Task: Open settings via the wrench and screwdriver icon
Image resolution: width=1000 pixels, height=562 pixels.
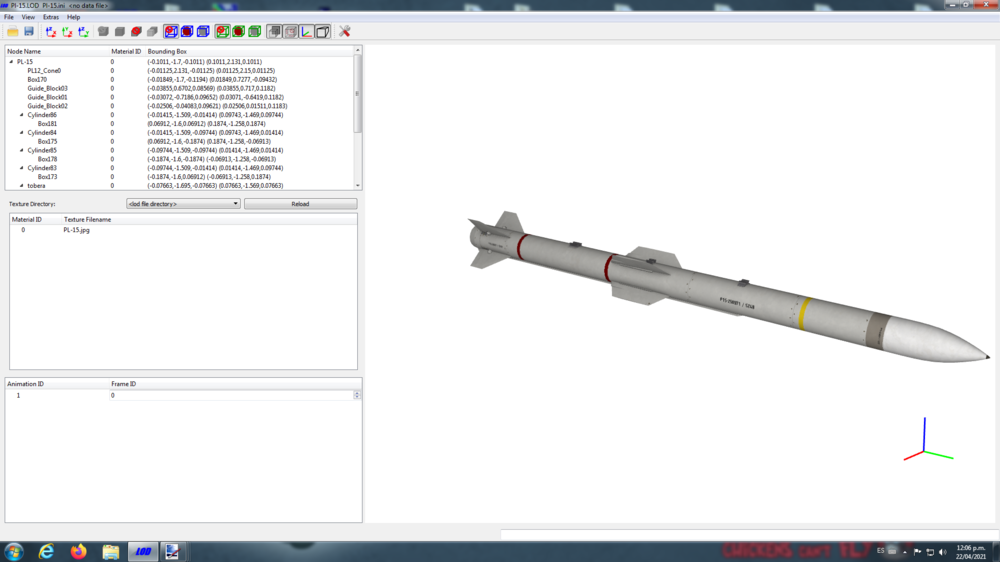Action: 344,31
